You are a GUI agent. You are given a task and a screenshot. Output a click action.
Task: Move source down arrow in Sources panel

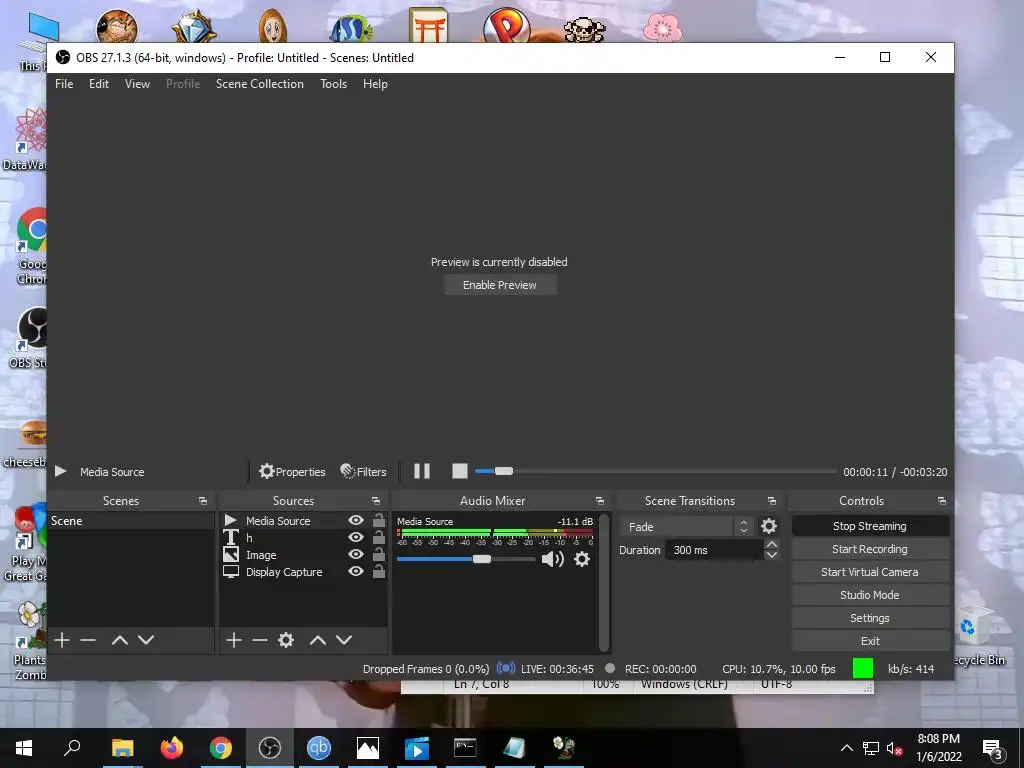[x=344, y=640]
